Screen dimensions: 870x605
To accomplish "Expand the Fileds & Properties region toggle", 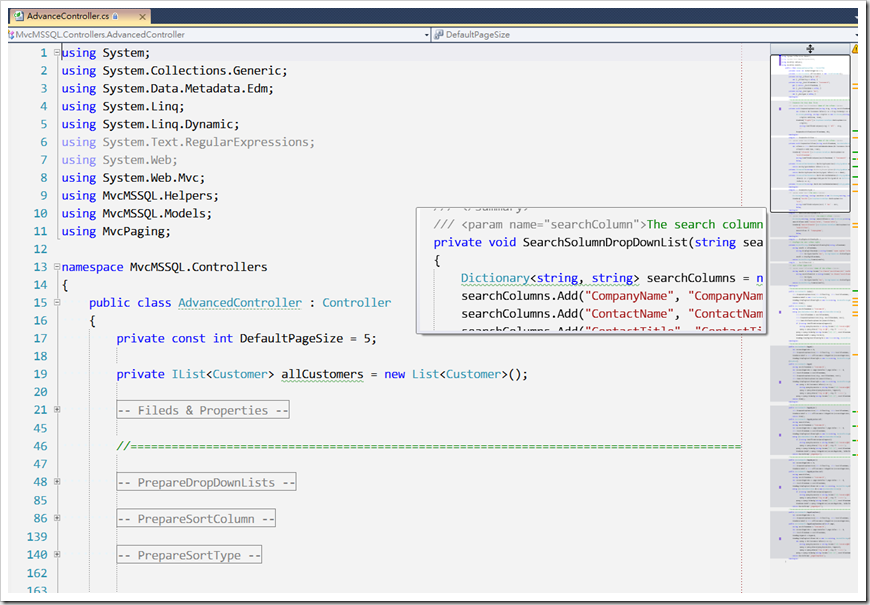I will pyautogui.click(x=57, y=410).
